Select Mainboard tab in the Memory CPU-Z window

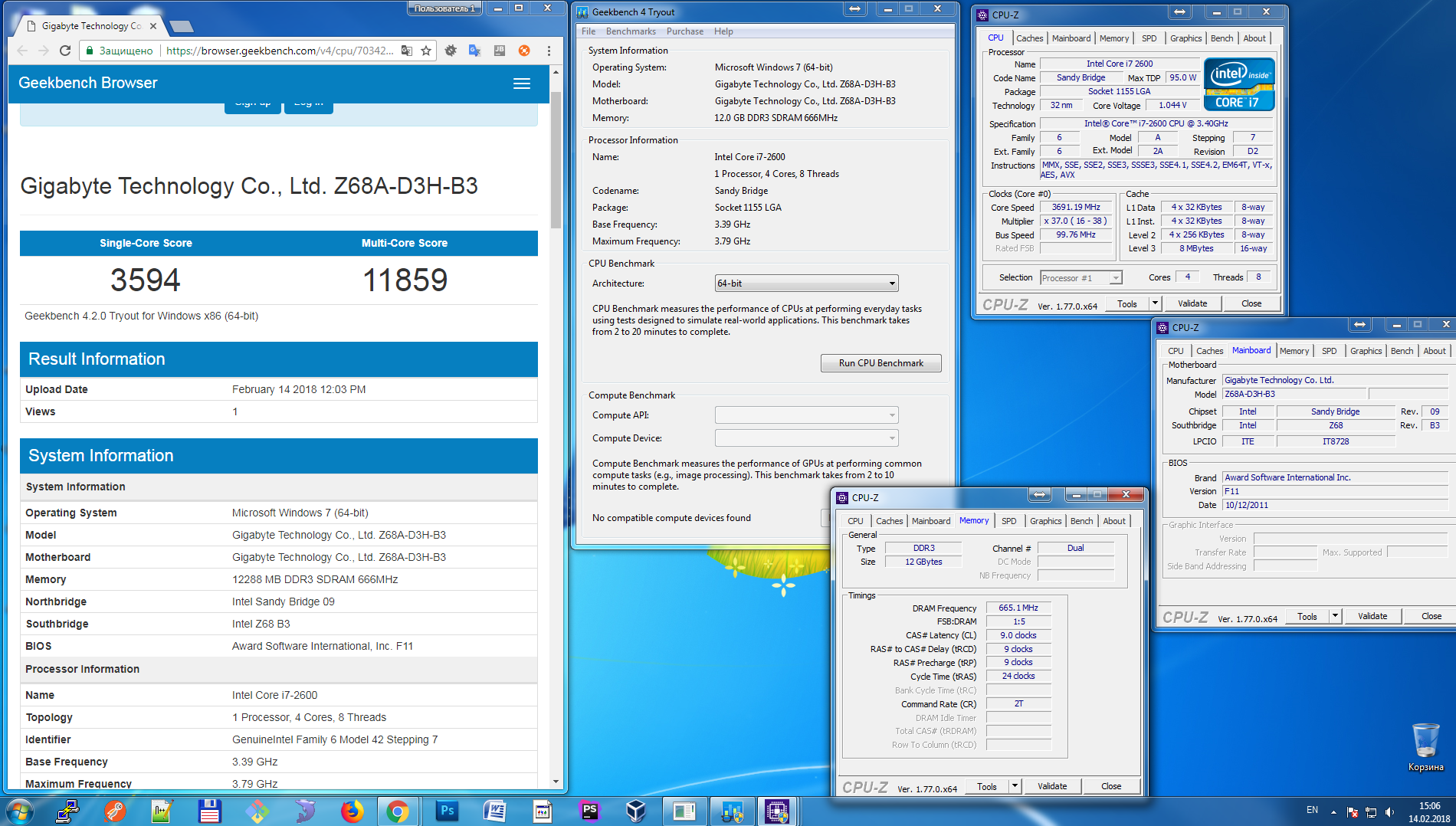[x=930, y=521]
